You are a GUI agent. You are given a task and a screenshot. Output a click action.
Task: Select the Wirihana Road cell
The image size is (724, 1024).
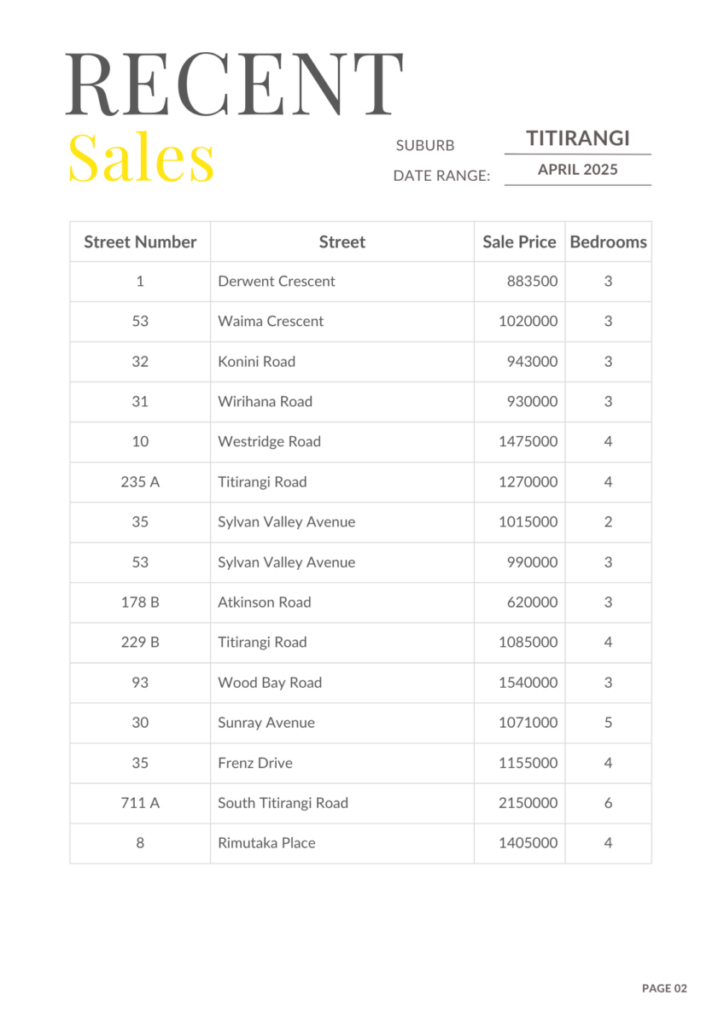coord(342,402)
